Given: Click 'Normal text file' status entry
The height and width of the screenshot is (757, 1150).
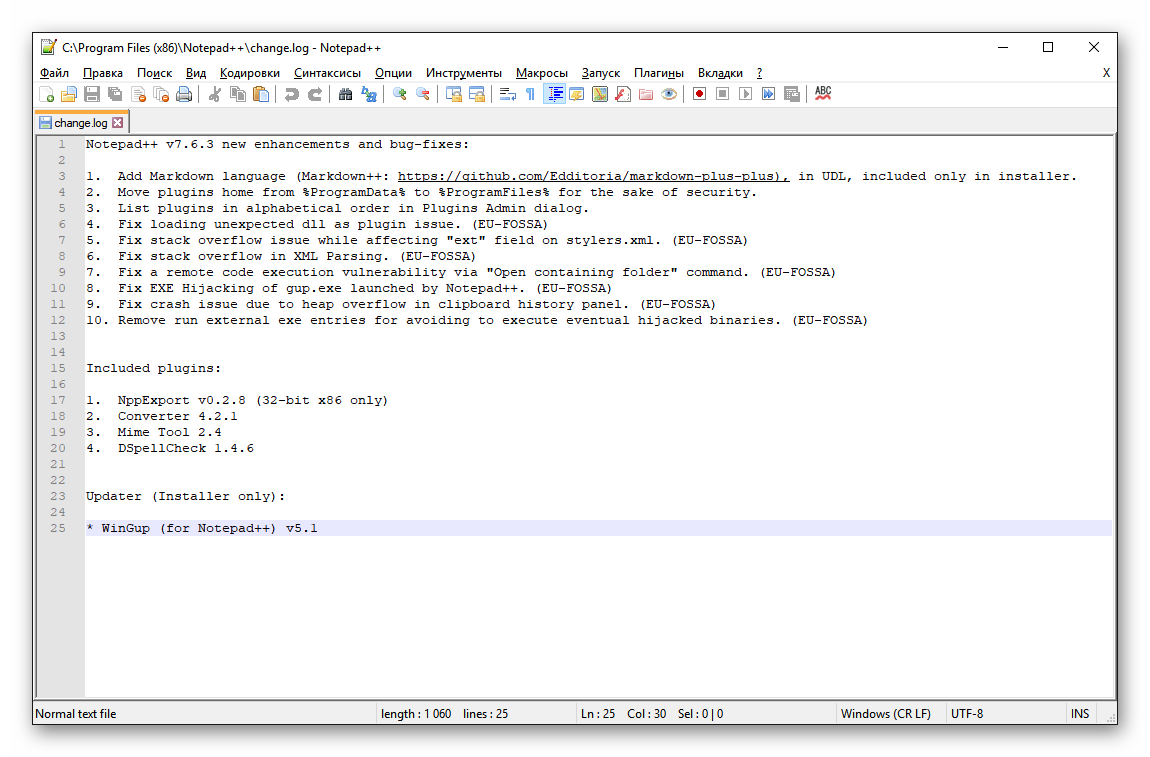Looking at the screenshot, I should pos(76,714).
